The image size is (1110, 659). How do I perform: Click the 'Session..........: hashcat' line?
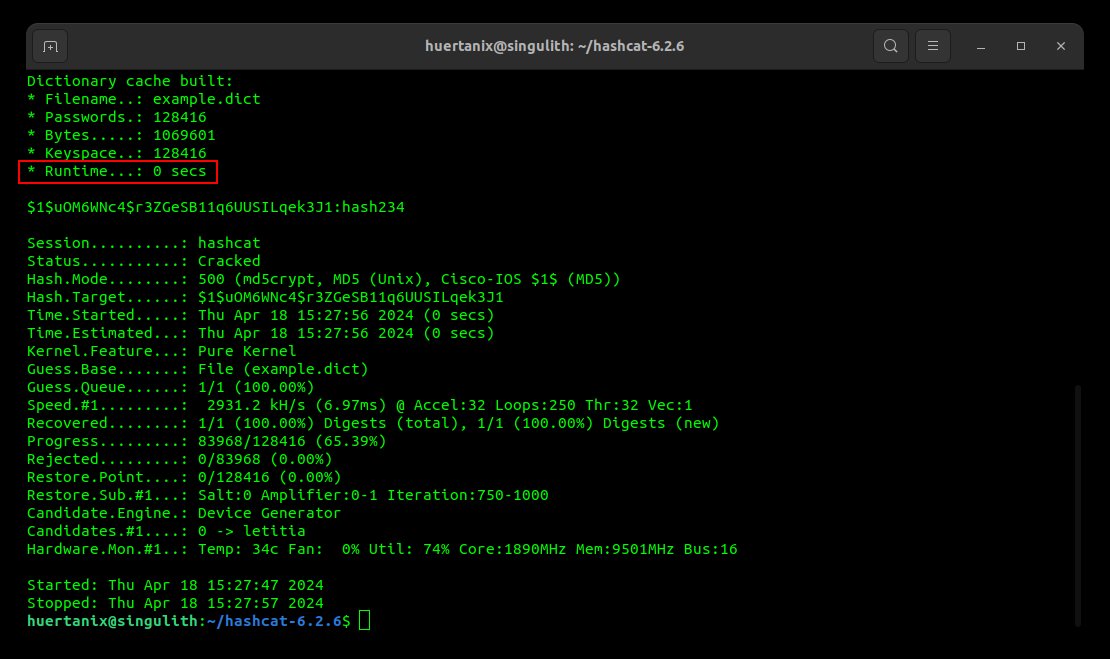(144, 243)
